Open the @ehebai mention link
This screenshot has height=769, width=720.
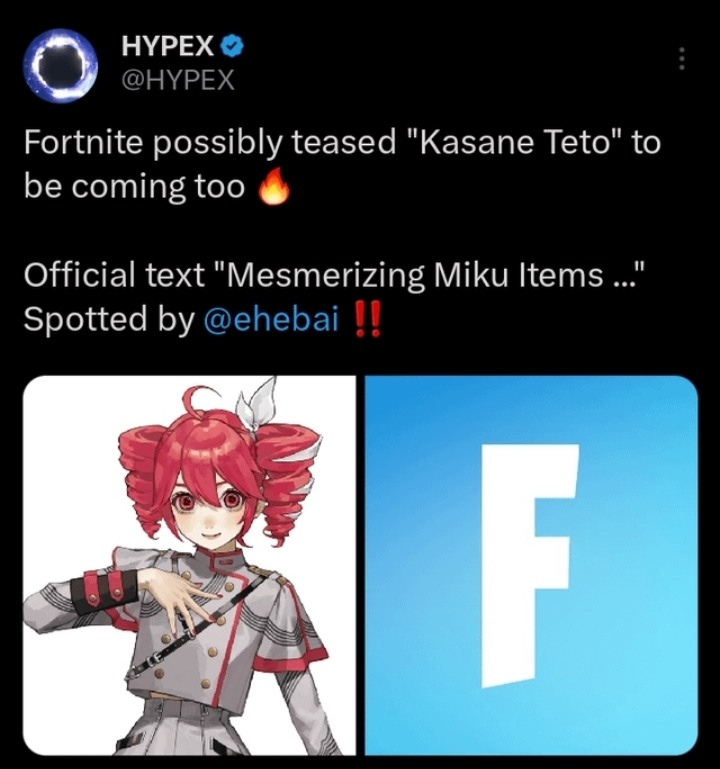coord(271,319)
